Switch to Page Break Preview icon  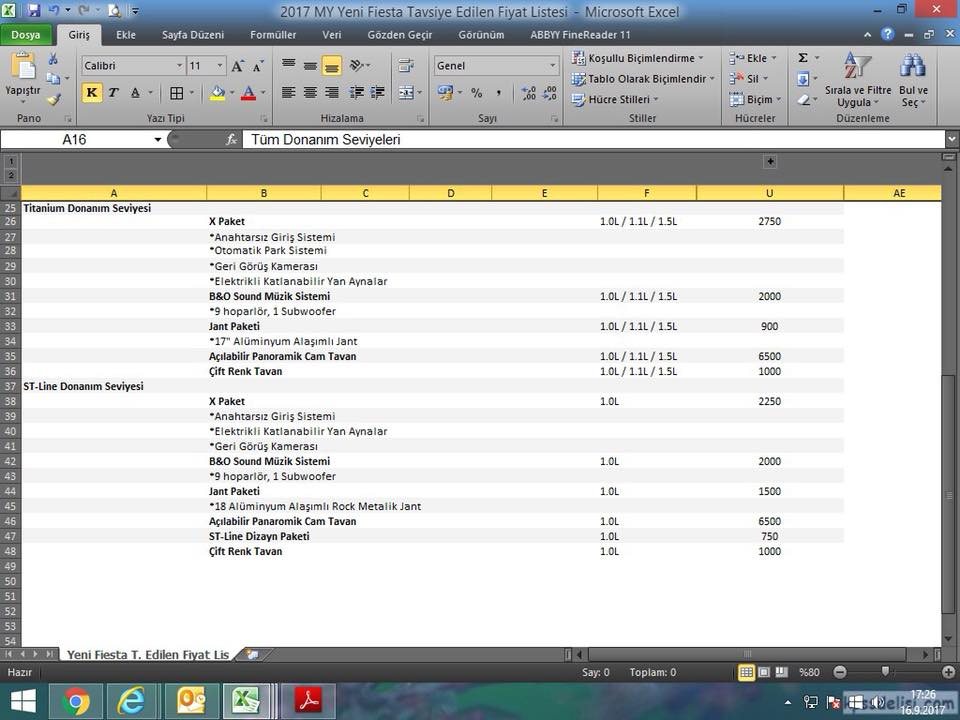click(782, 672)
